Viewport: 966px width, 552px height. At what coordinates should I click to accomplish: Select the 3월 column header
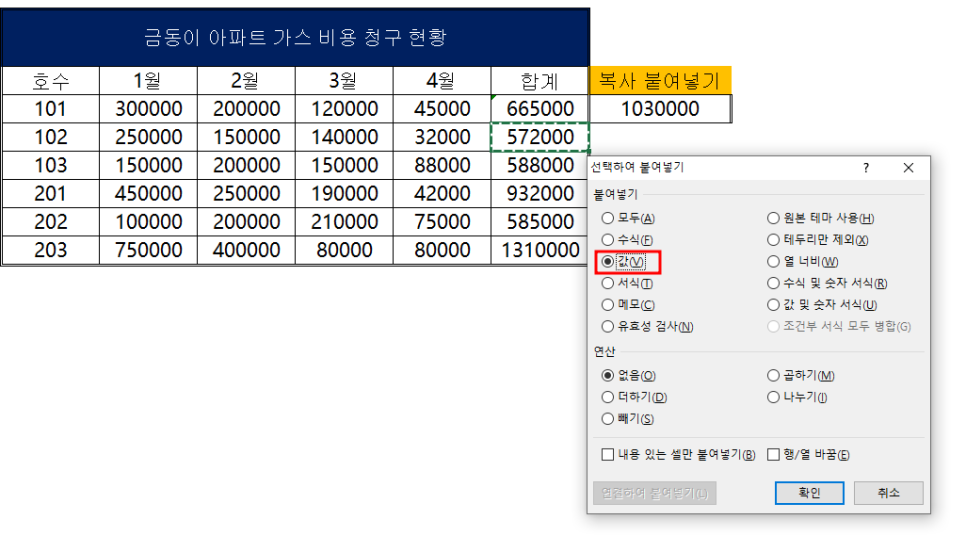[344, 81]
